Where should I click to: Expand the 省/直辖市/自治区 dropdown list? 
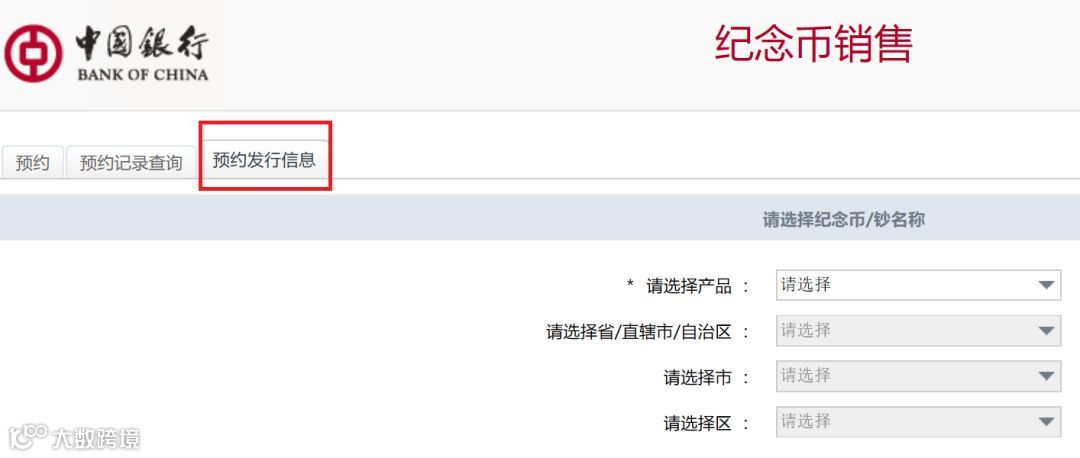tap(918, 331)
